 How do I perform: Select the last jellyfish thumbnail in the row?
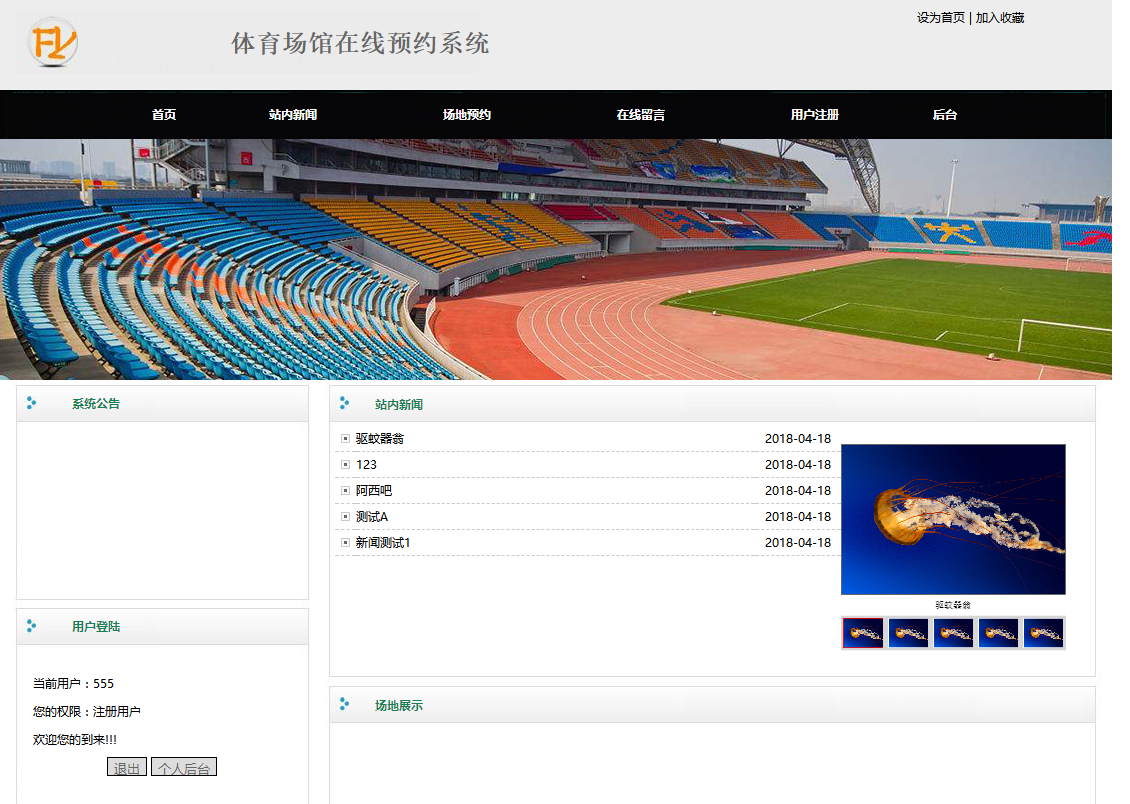pos(1044,633)
